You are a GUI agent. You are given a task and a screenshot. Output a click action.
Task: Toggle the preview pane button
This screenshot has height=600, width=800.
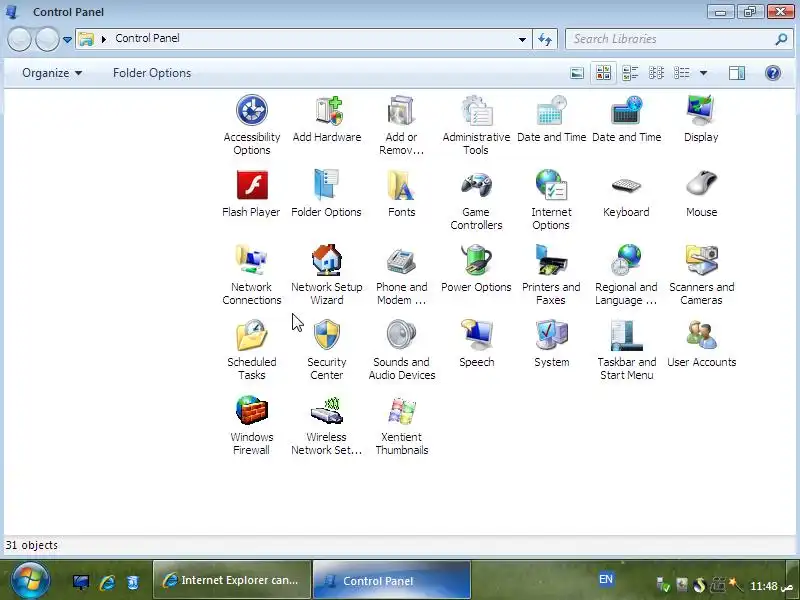737,73
